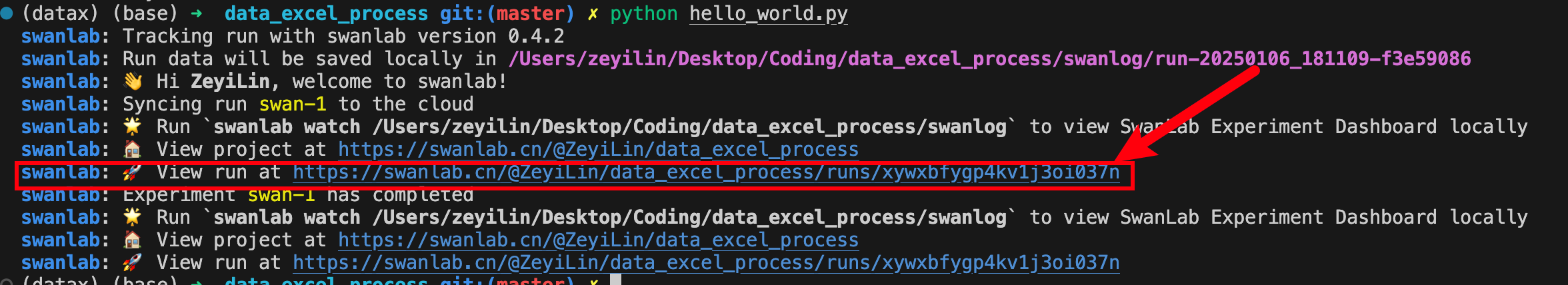This screenshot has width=1568, height=285.
Task: Click git:(master) in the top prompt line
Action: [507, 13]
